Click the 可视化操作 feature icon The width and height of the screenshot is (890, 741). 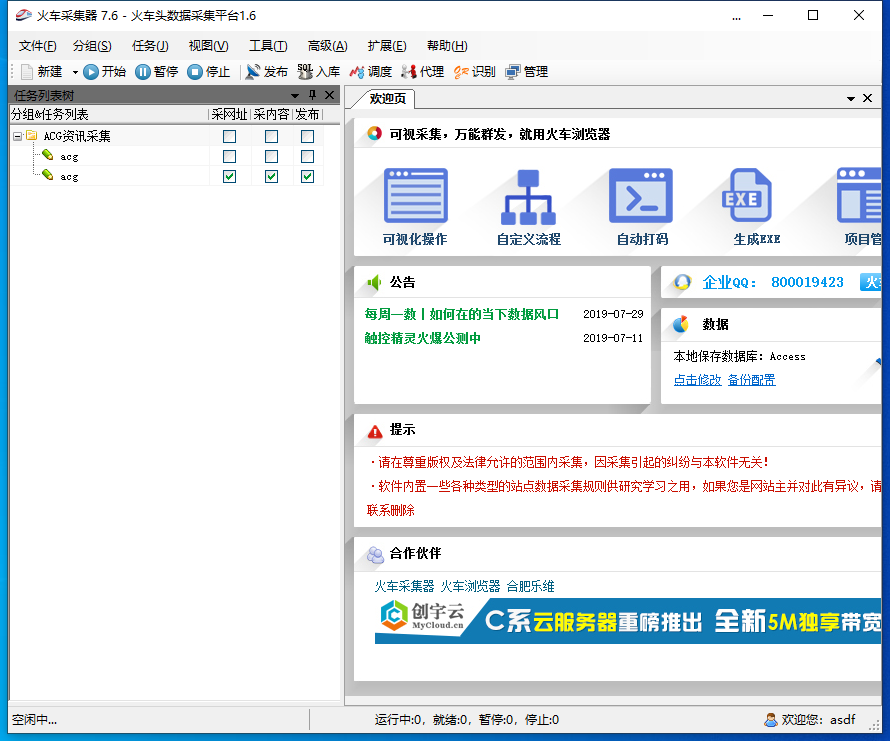(415, 195)
